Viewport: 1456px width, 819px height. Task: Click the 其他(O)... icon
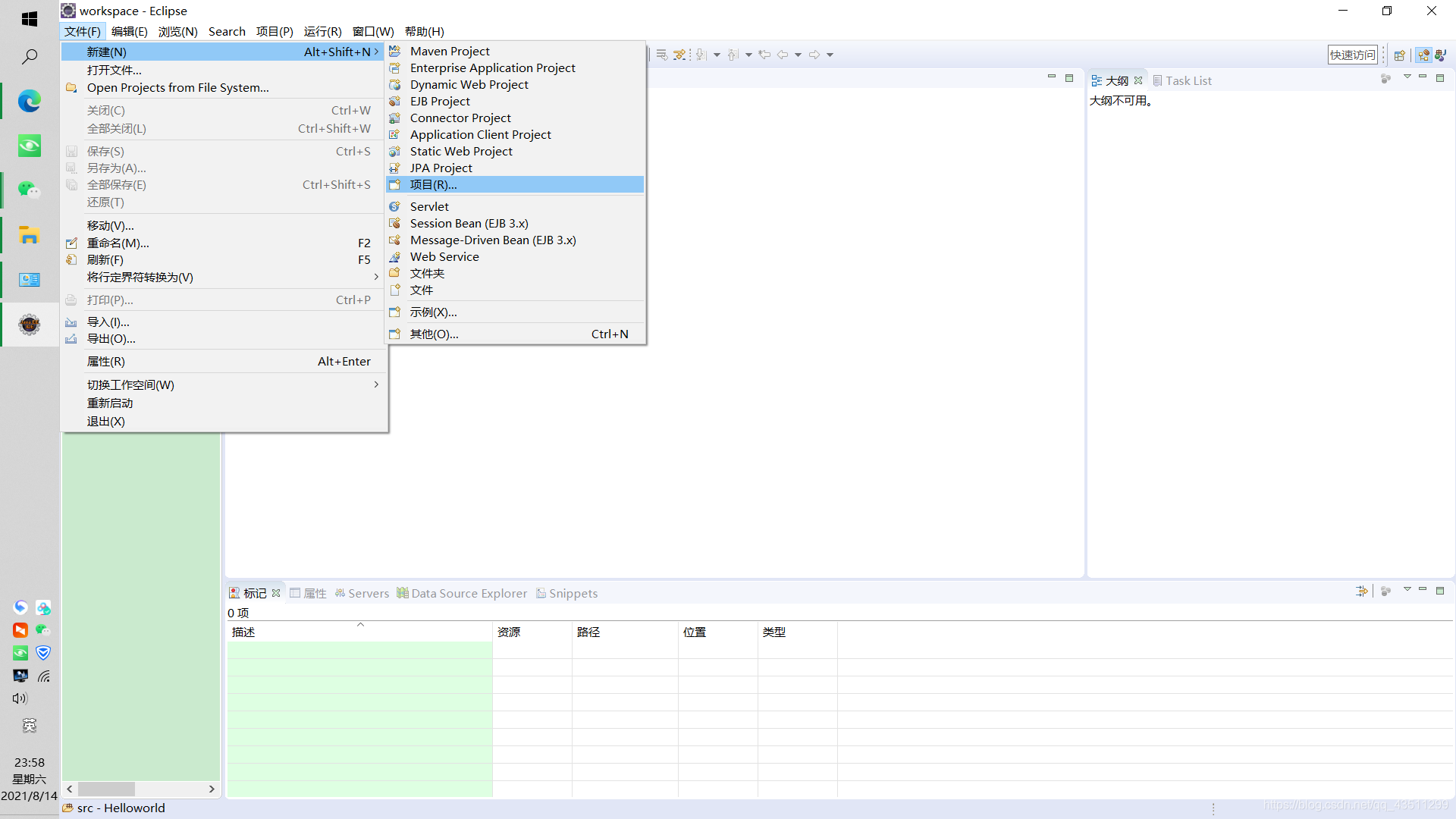[394, 334]
